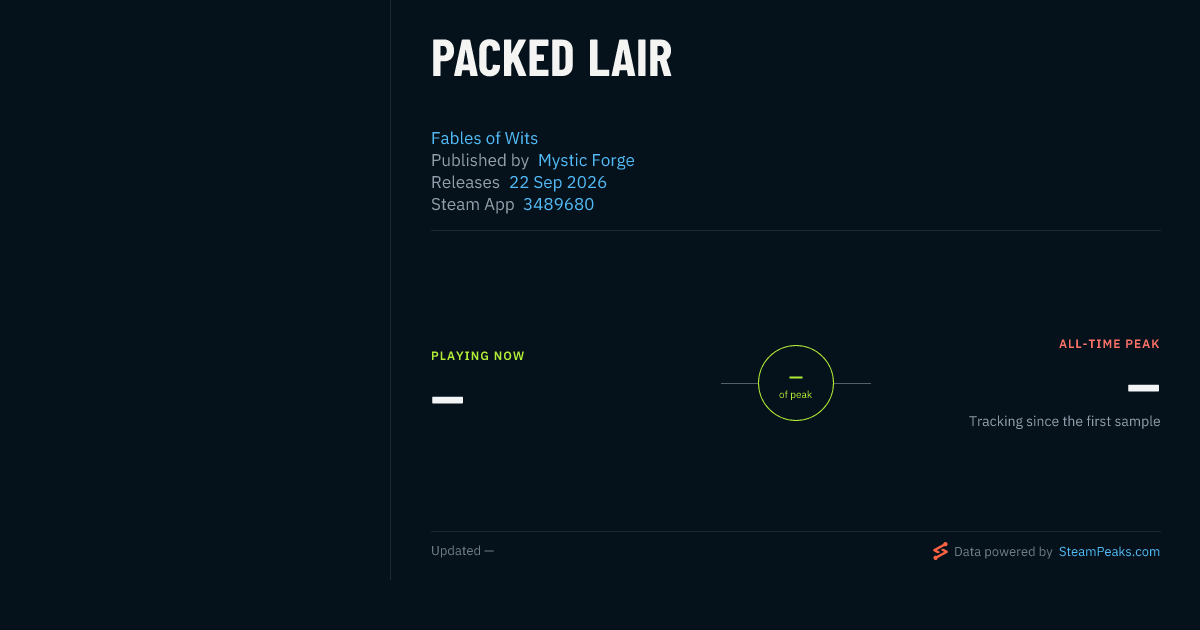Click the Releases label
This screenshot has height=630, width=1200.
465,182
